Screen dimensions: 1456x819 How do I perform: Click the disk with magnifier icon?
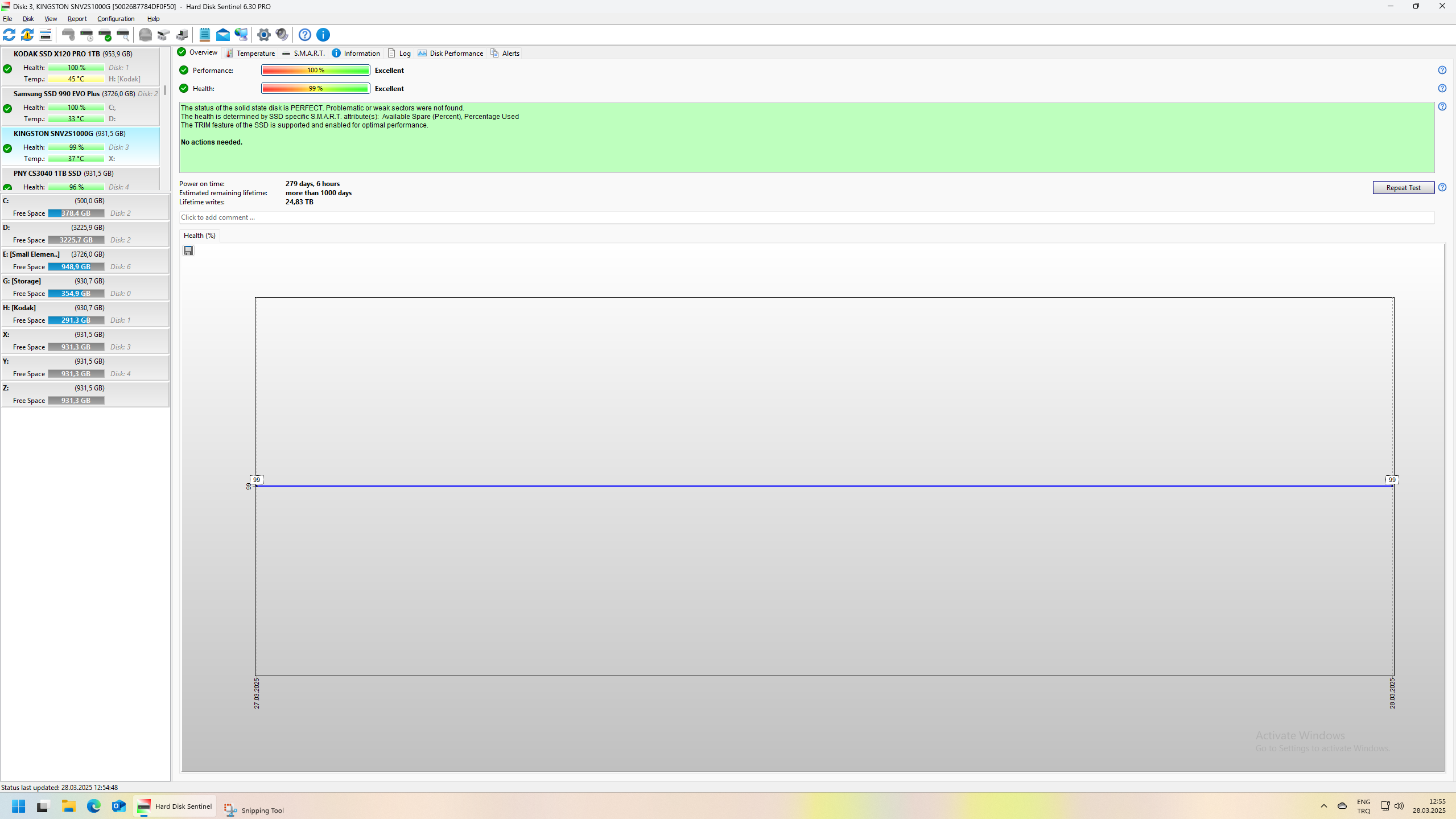click(123, 35)
